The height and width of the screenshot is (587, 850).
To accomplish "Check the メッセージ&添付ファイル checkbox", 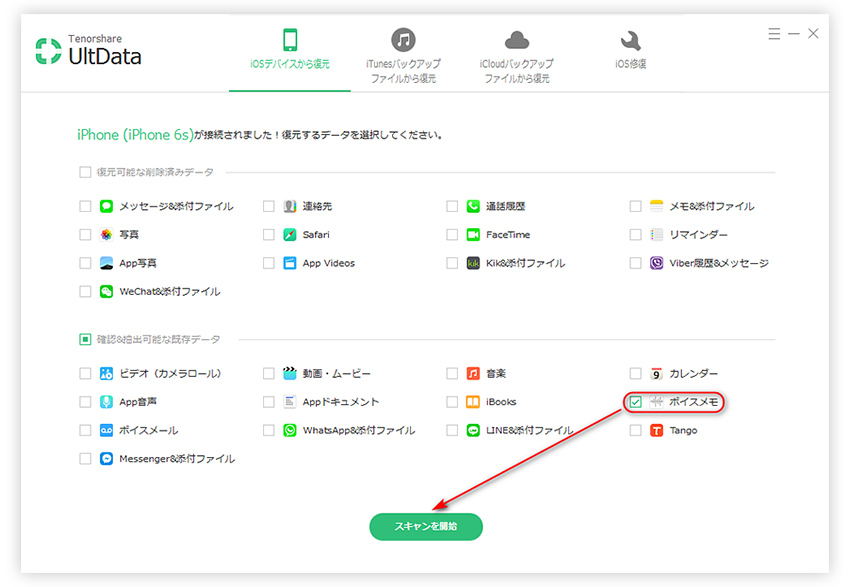I will tap(85, 207).
